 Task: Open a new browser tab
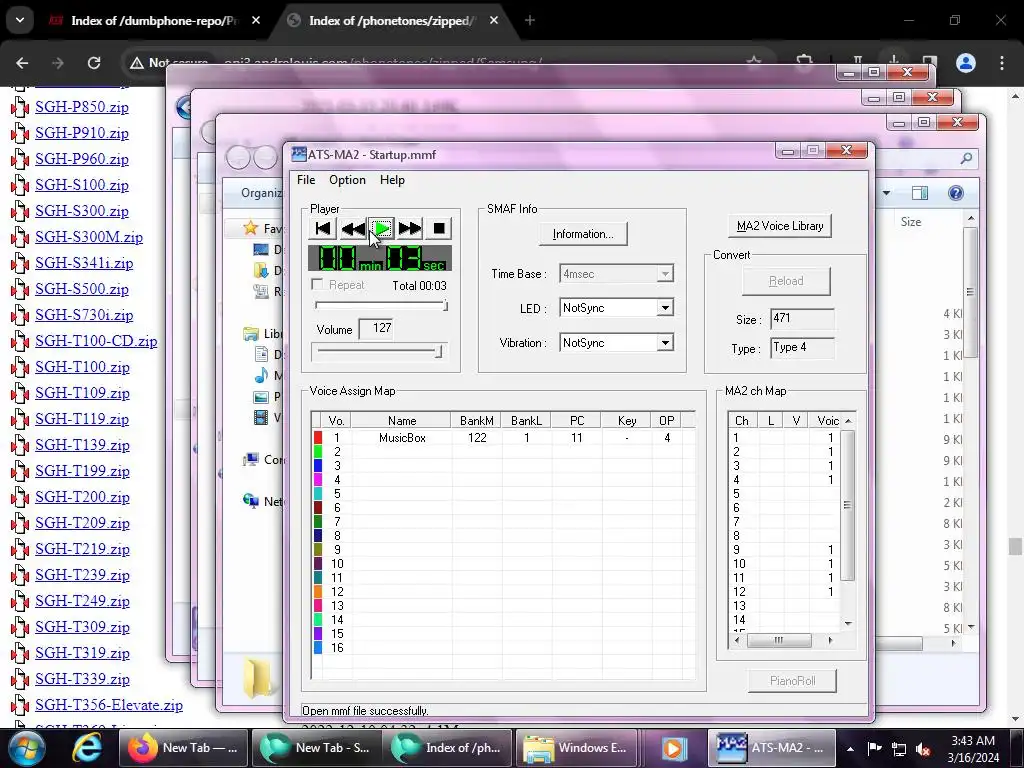click(530, 21)
